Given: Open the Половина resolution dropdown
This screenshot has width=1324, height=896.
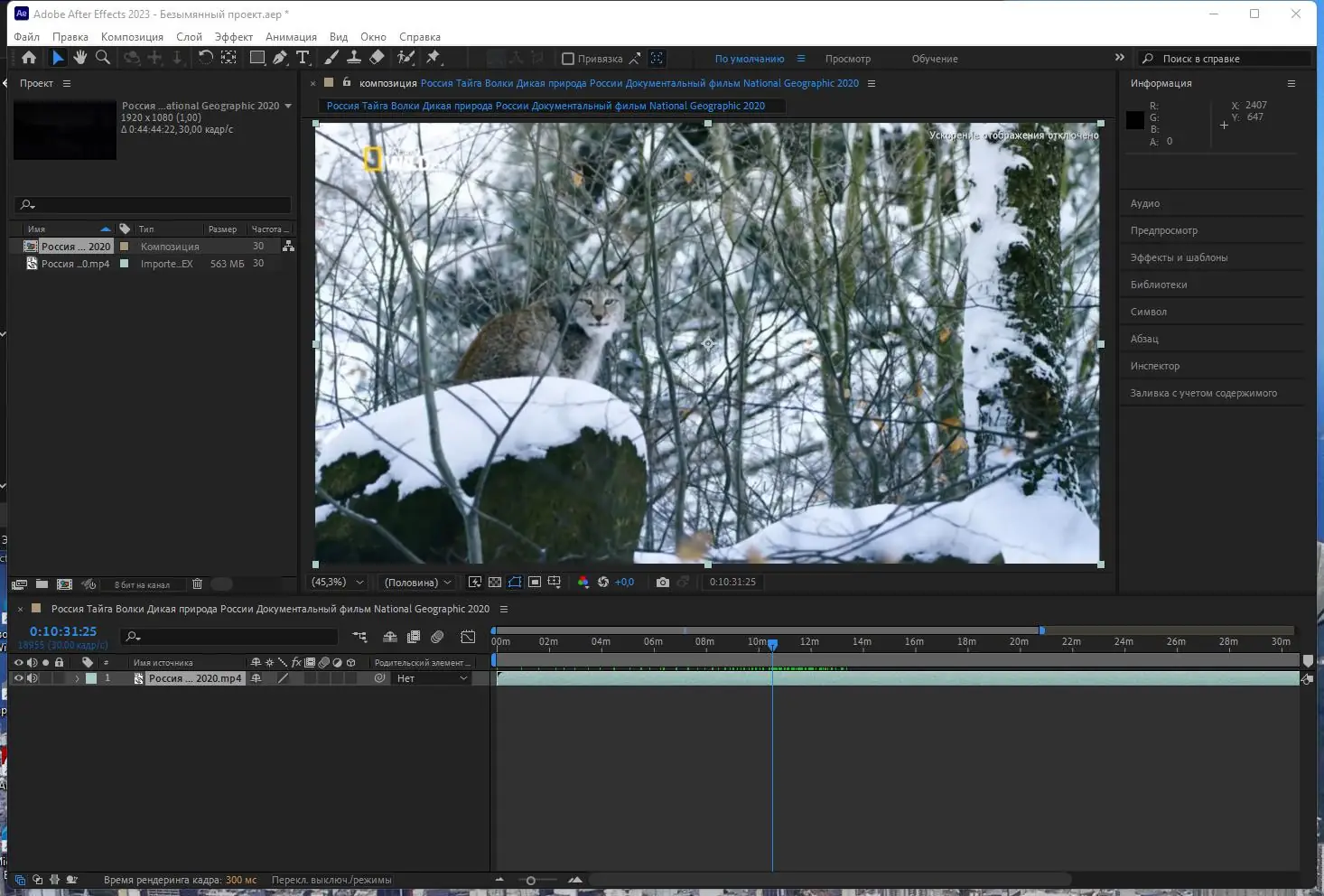Looking at the screenshot, I should coord(417,583).
